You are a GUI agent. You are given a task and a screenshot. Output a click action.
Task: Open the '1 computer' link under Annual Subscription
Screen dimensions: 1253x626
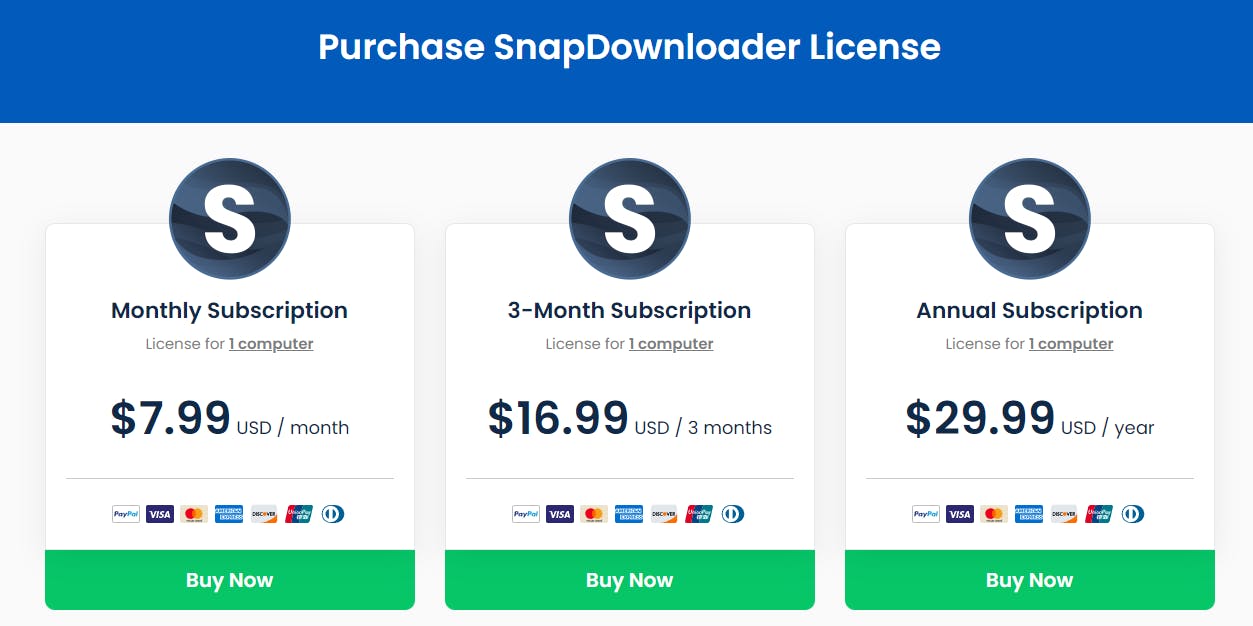click(x=1071, y=344)
